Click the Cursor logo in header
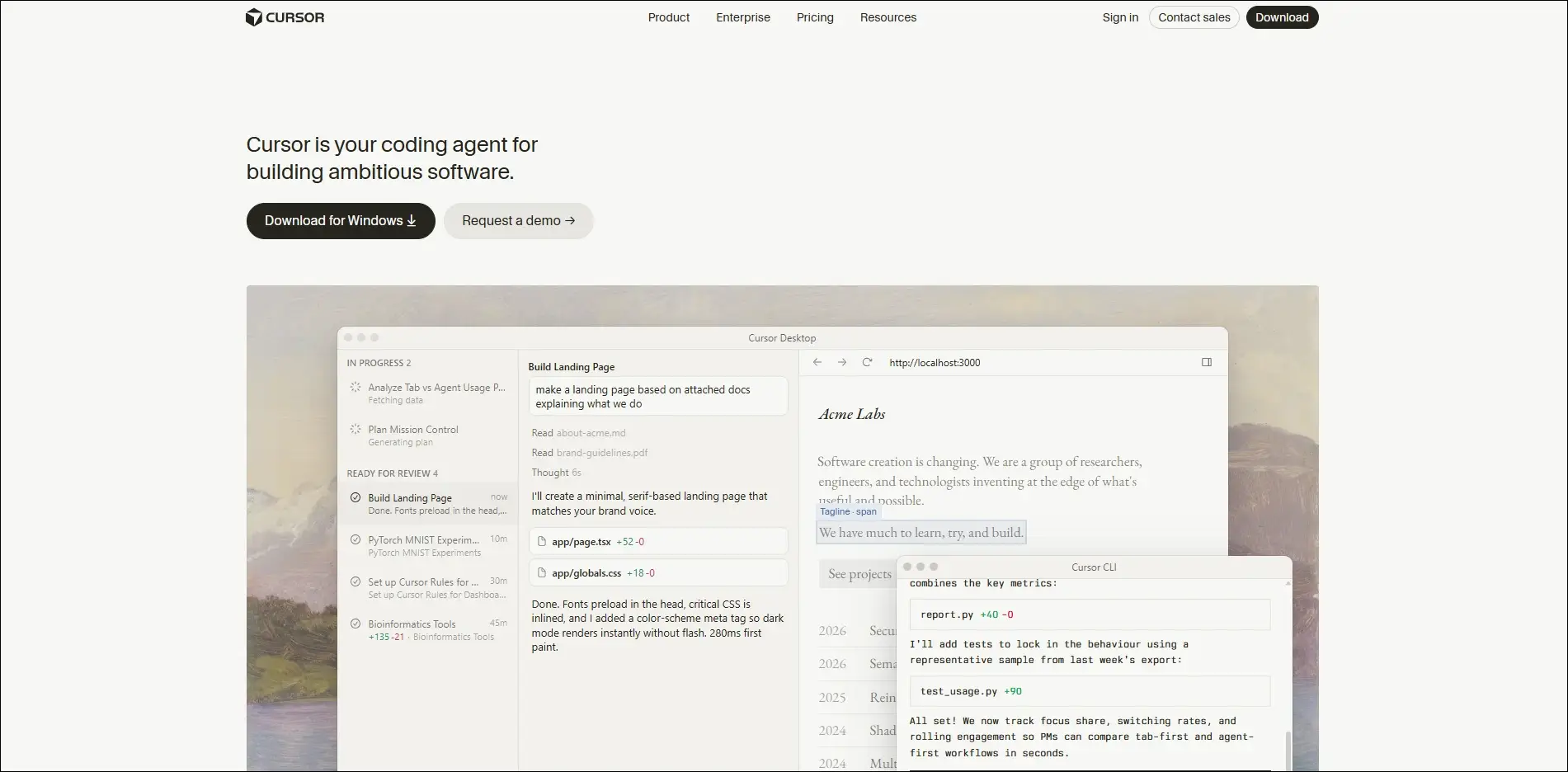 (285, 17)
